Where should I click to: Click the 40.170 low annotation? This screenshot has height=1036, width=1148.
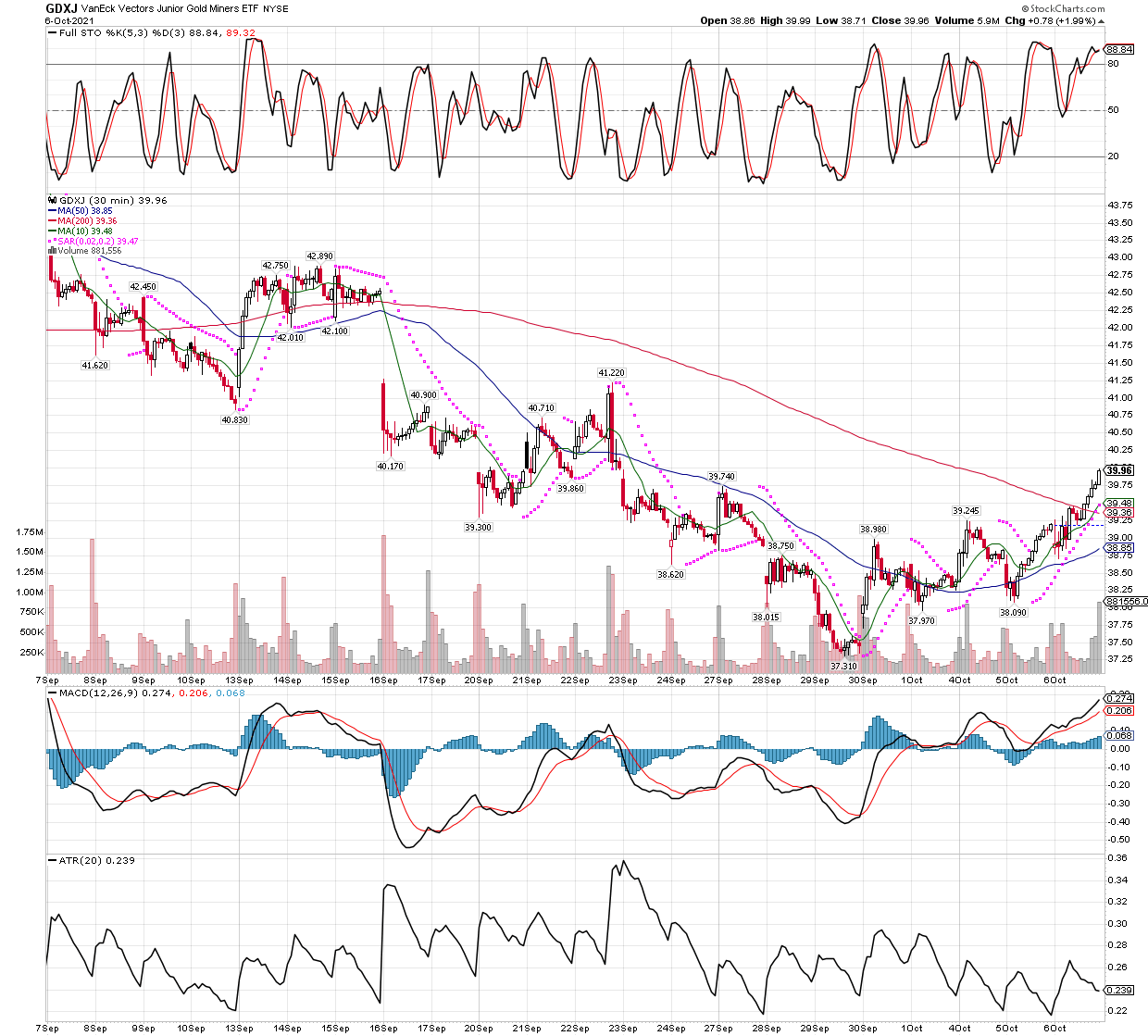tap(391, 467)
